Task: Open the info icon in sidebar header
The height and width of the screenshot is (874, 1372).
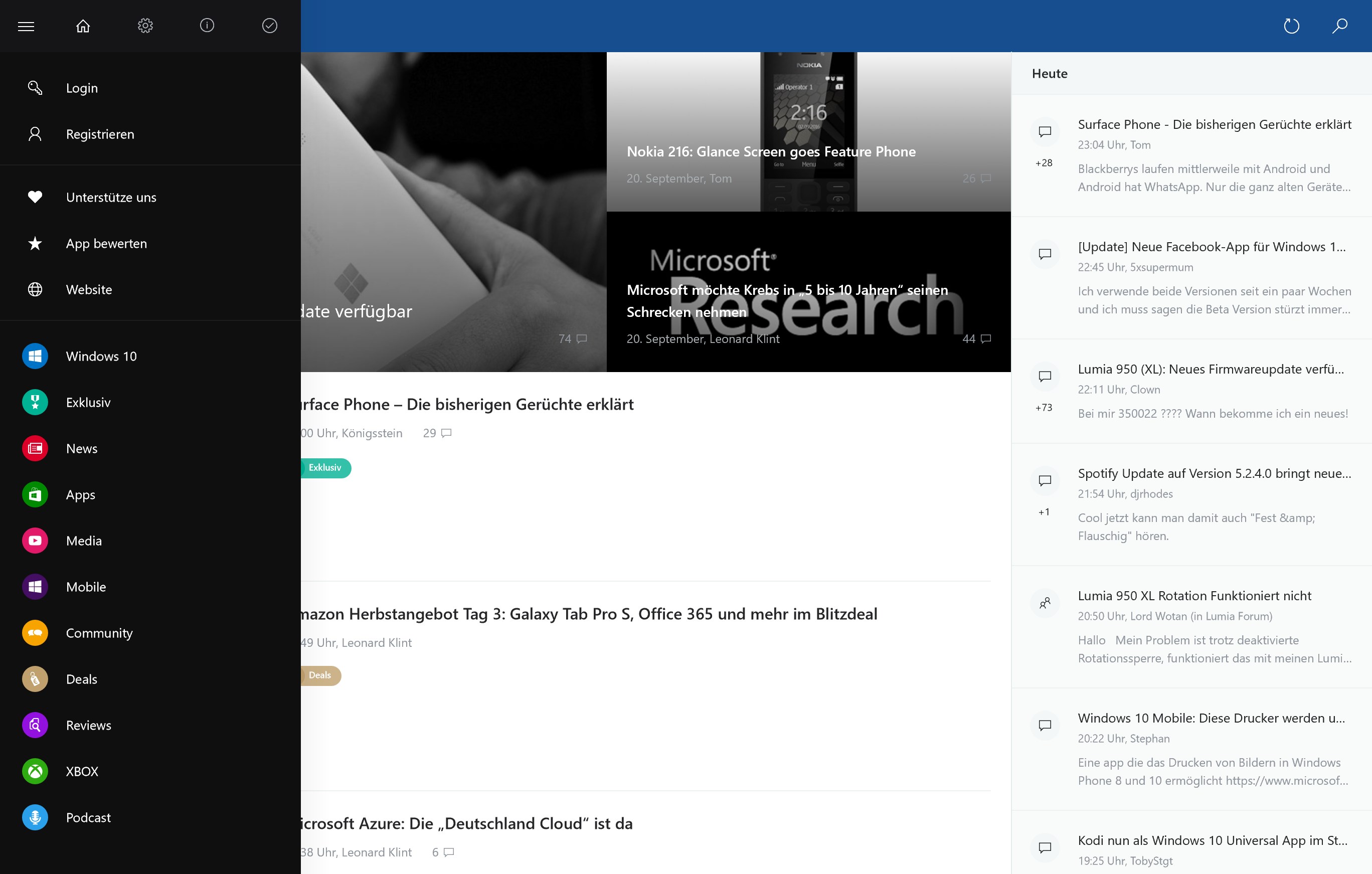Action: (x=207, y=26)
